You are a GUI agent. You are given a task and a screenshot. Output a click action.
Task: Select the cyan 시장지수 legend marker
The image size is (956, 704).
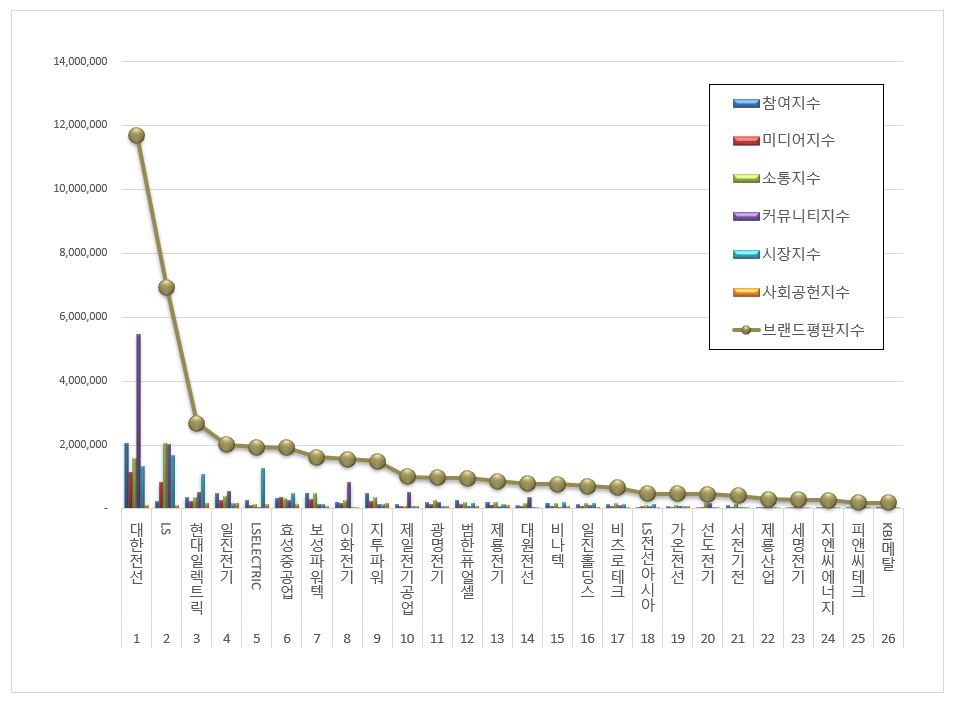click(x=746, y=255)
